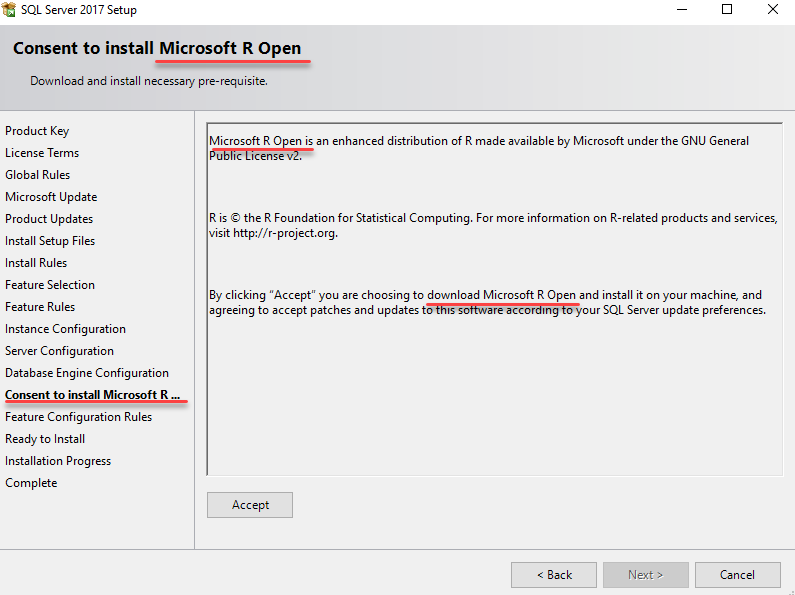Viewport: 795px width, 595px height.
Task: Select the Global Rules step
Action: pyautogui.click(x=38, y=175)
